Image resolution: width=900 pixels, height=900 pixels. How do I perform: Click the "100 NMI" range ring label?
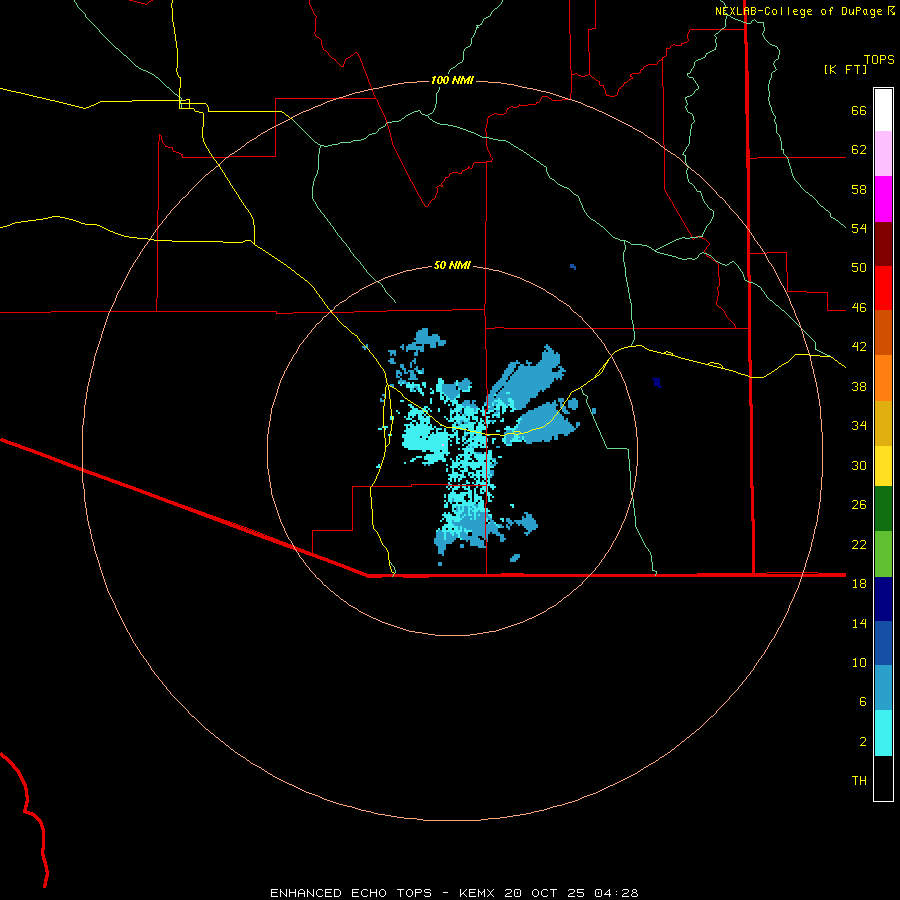(452, 80)
